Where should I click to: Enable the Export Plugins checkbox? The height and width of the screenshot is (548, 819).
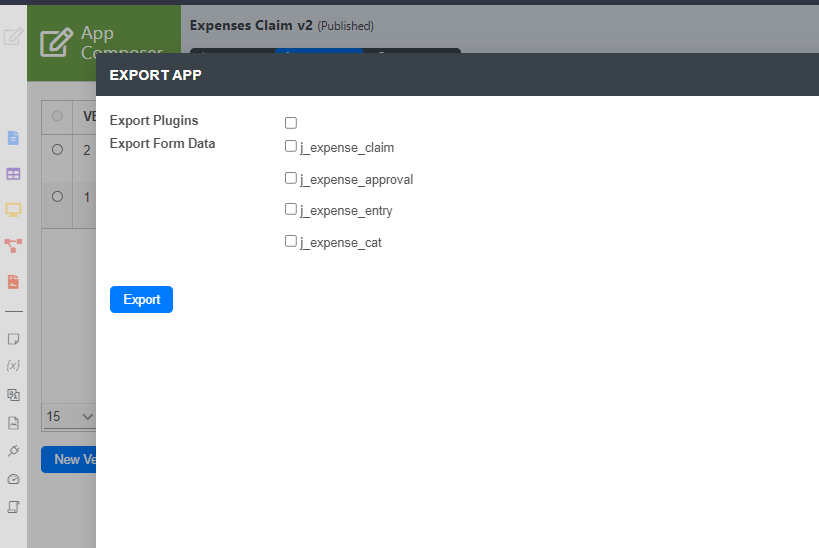coord(291,123)
